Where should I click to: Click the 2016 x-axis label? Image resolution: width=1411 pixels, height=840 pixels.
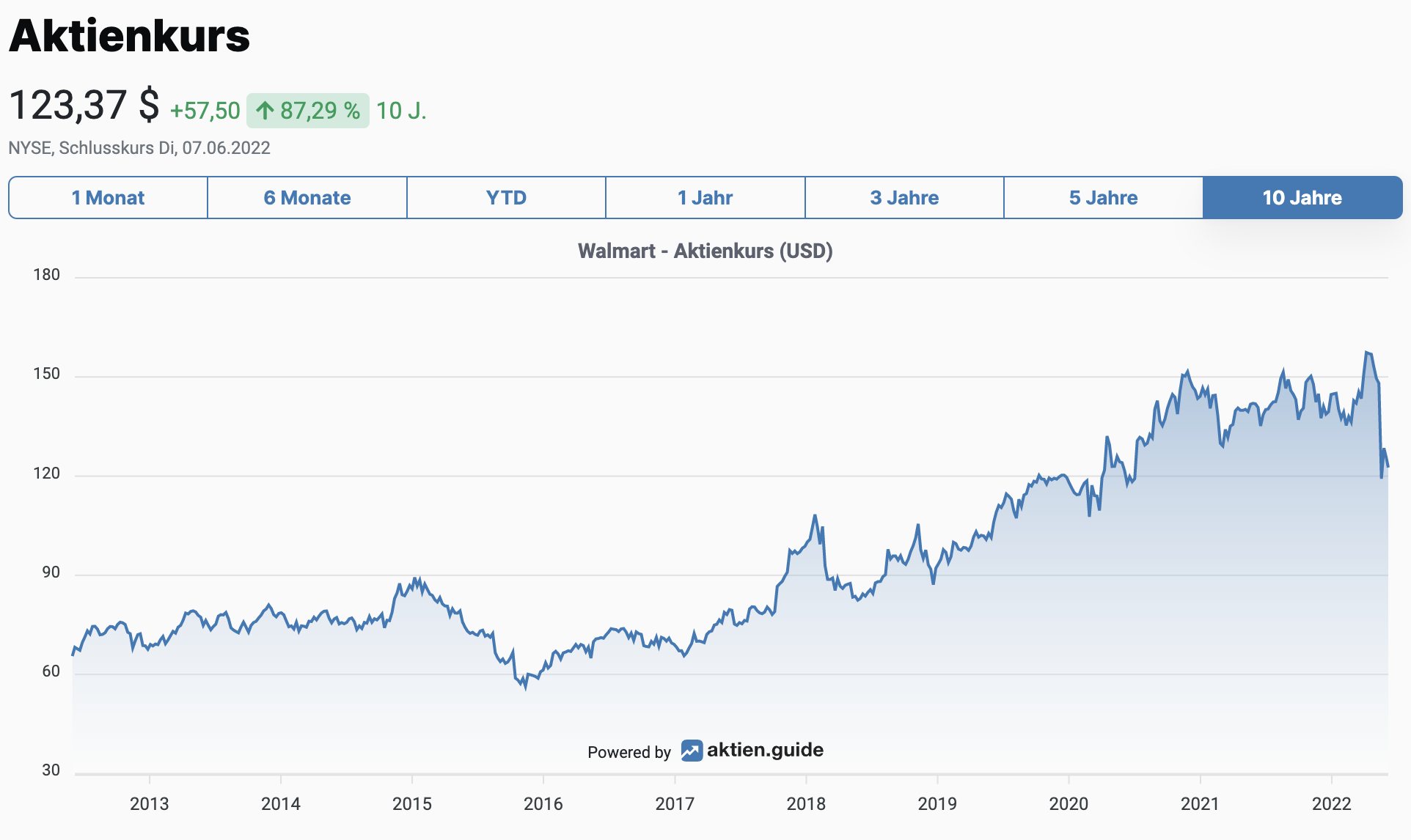coord(543,804)
